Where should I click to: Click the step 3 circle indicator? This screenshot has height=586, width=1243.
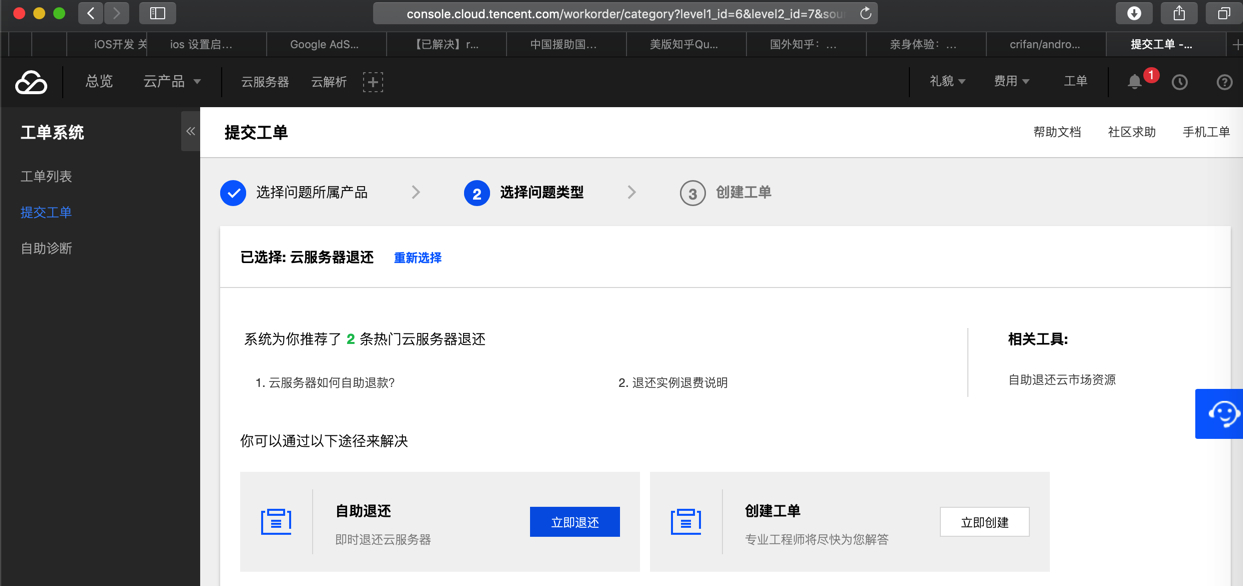(x=693, y=193)
